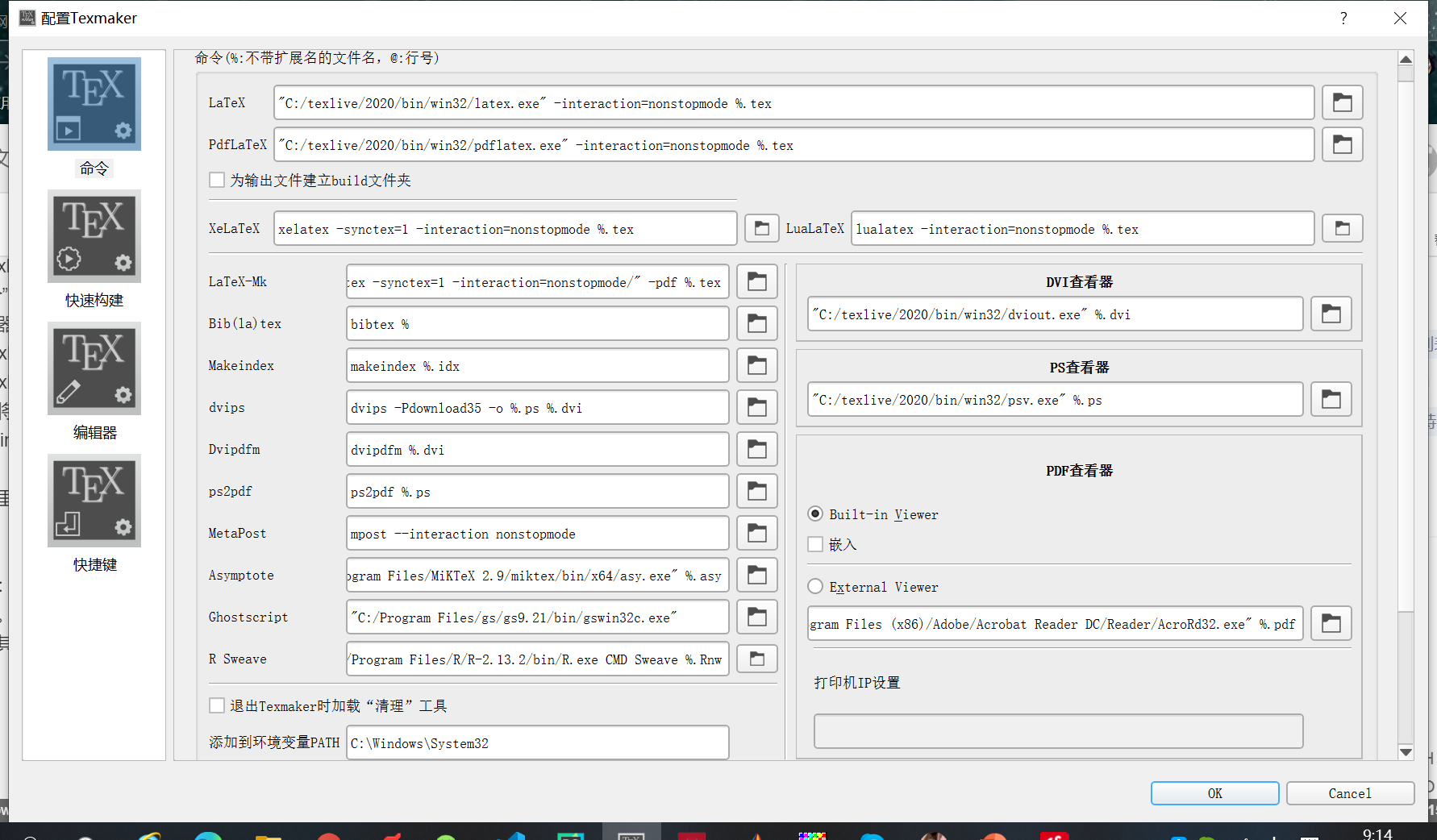Enable 为输出文件建立build文件夹 option
This screenshot has width=1437, height=840.
click(216, 180)
